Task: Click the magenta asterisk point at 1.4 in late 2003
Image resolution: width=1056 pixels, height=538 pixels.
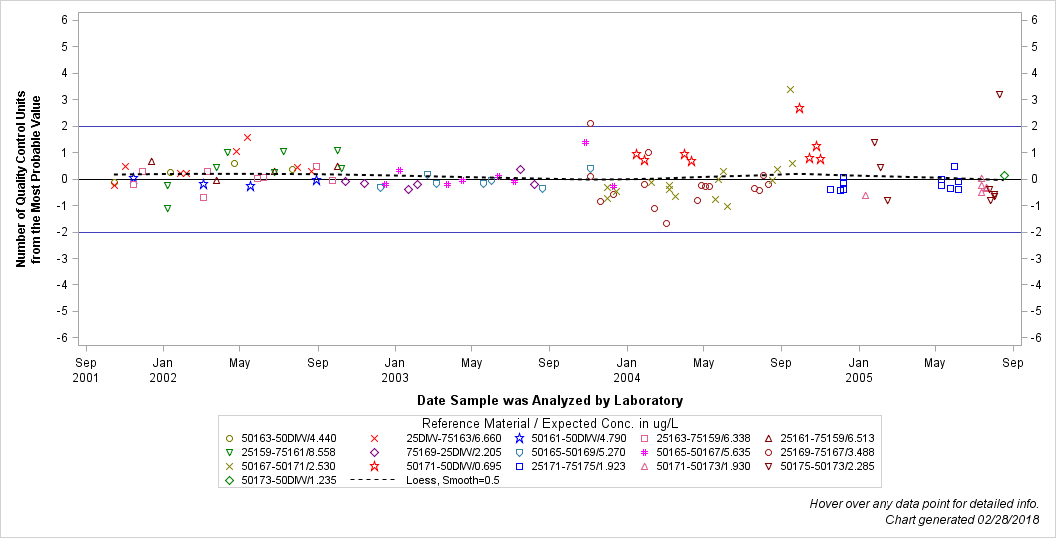Action: (x=585, y=143)
